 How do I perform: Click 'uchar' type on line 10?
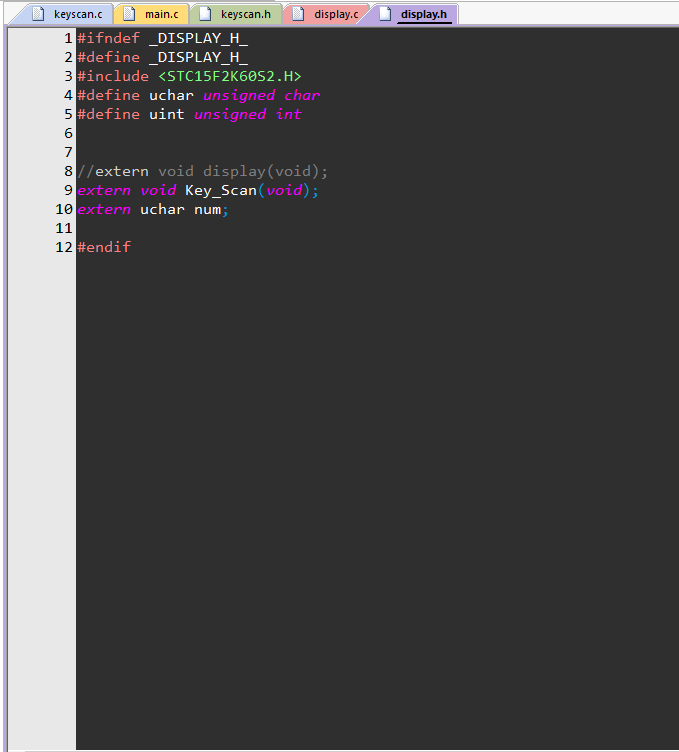tap(162, 210)
